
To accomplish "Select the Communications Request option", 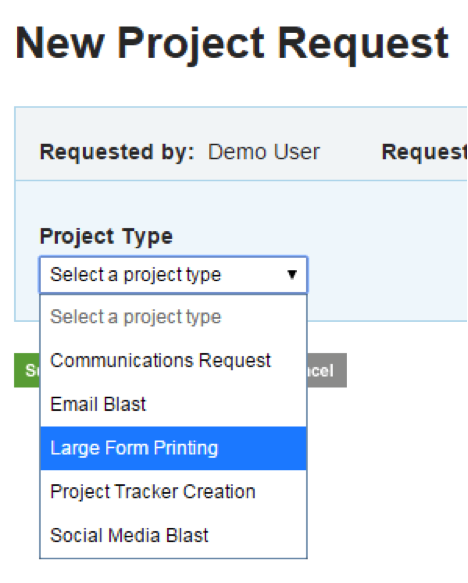I will [x=173, y=361].
